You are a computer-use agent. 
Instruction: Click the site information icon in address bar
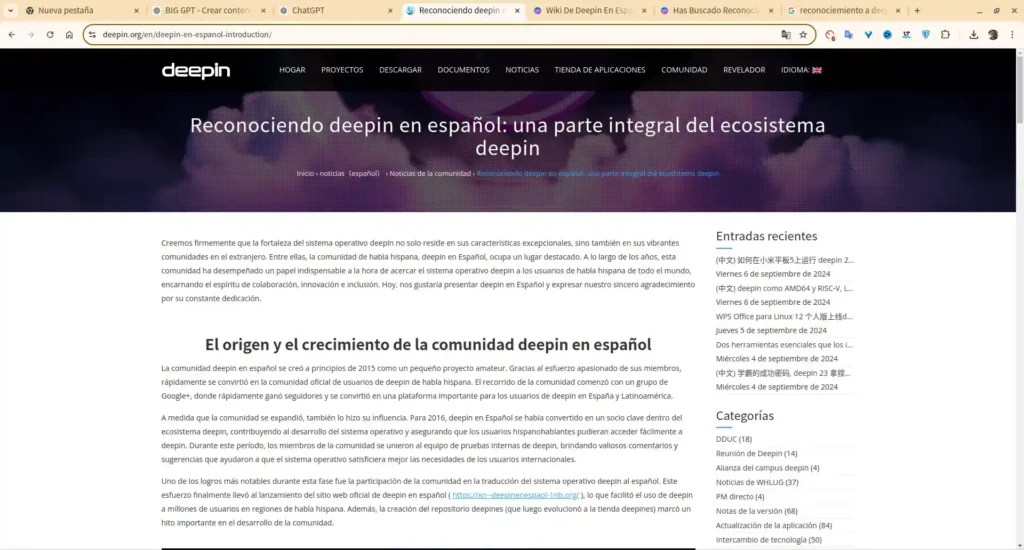(x=92, y=35)
